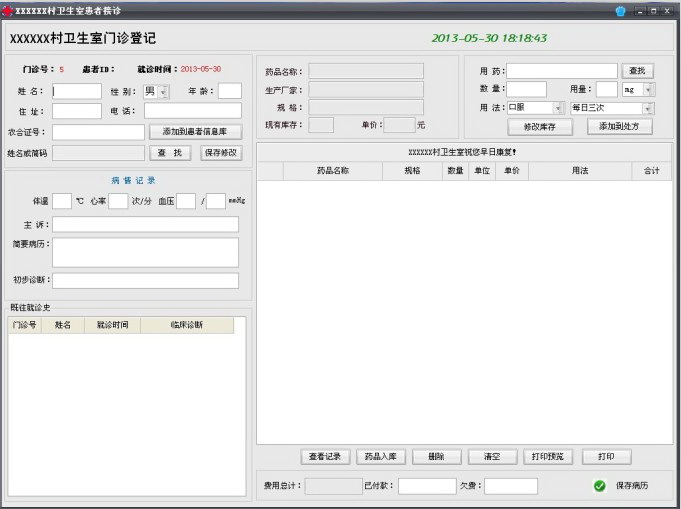Click the 添加到患者信息库 button
Screen dimensions: 681x509
pyautogui.click(x=195, y=132)
